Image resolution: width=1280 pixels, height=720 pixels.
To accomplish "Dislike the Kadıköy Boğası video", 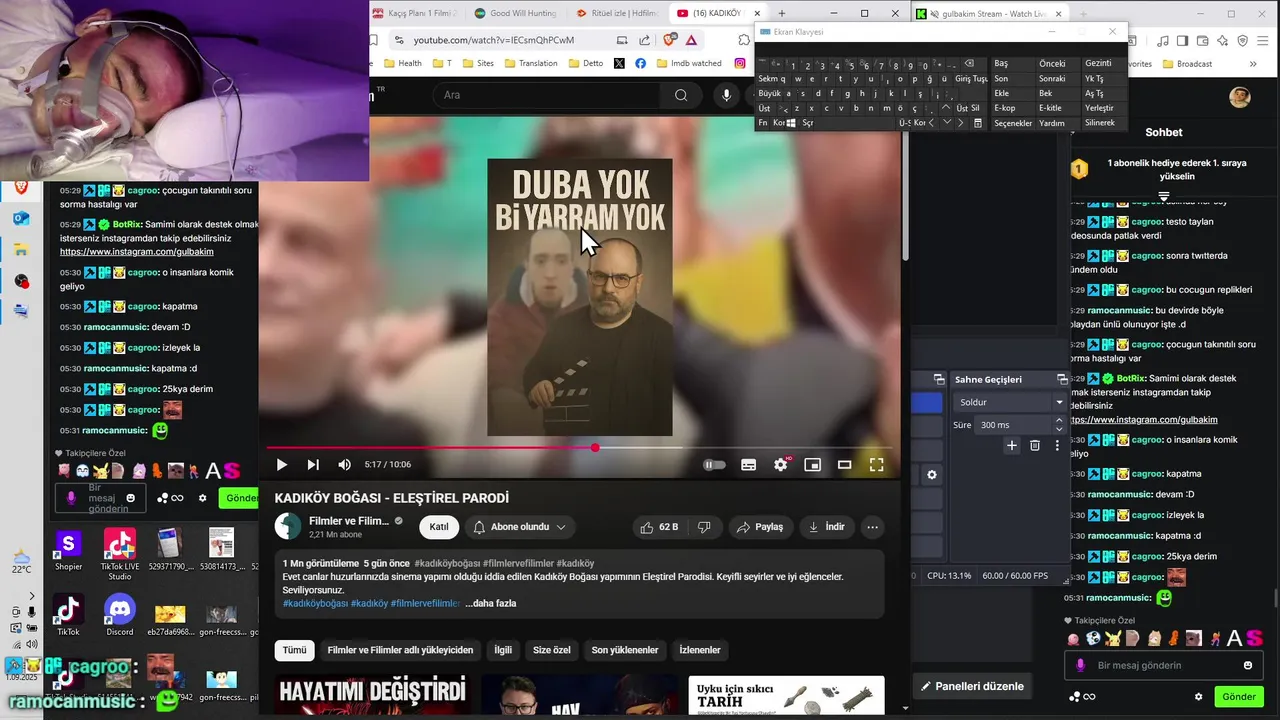I will [x=704, y=527].
